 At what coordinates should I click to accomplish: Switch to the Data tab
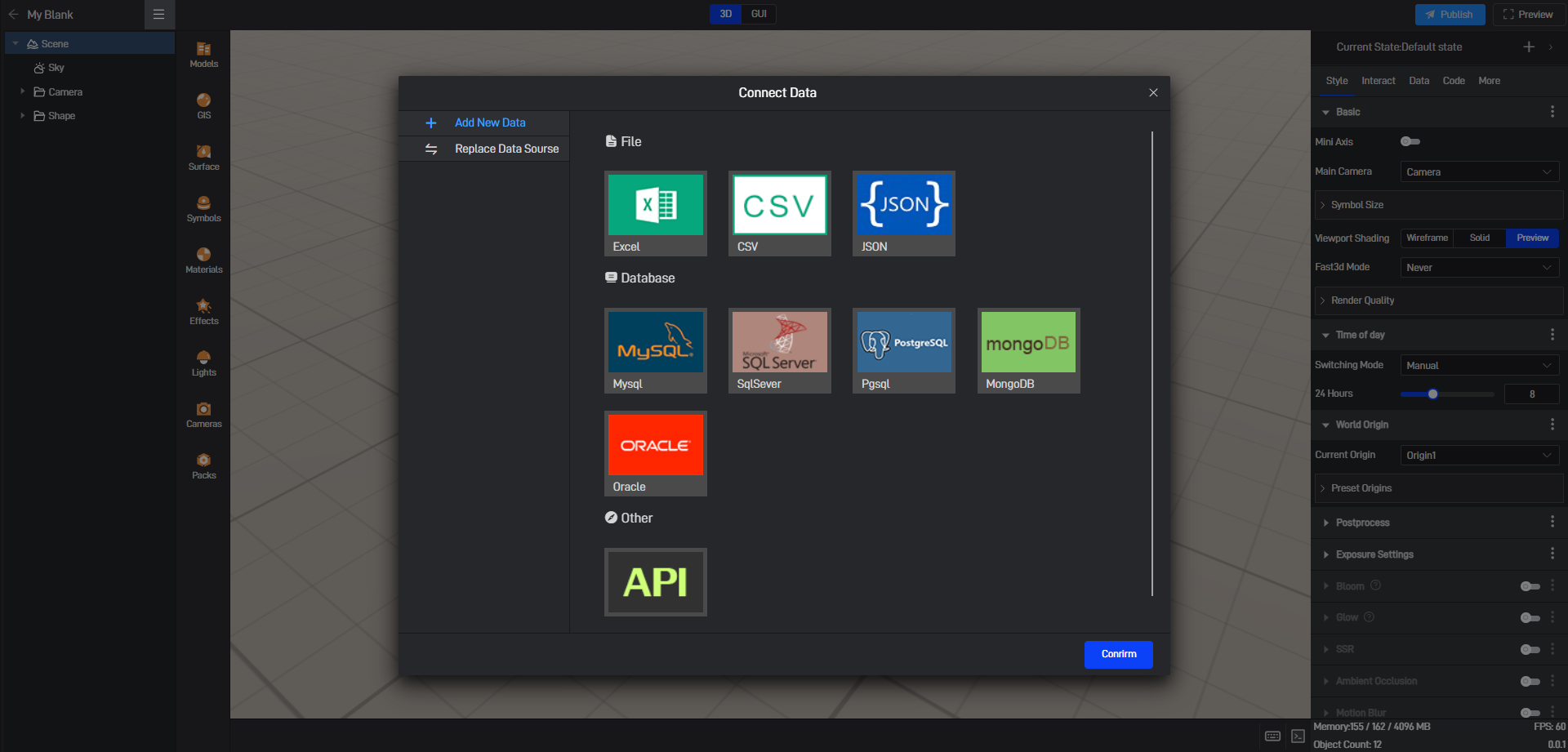[1419, 81]
